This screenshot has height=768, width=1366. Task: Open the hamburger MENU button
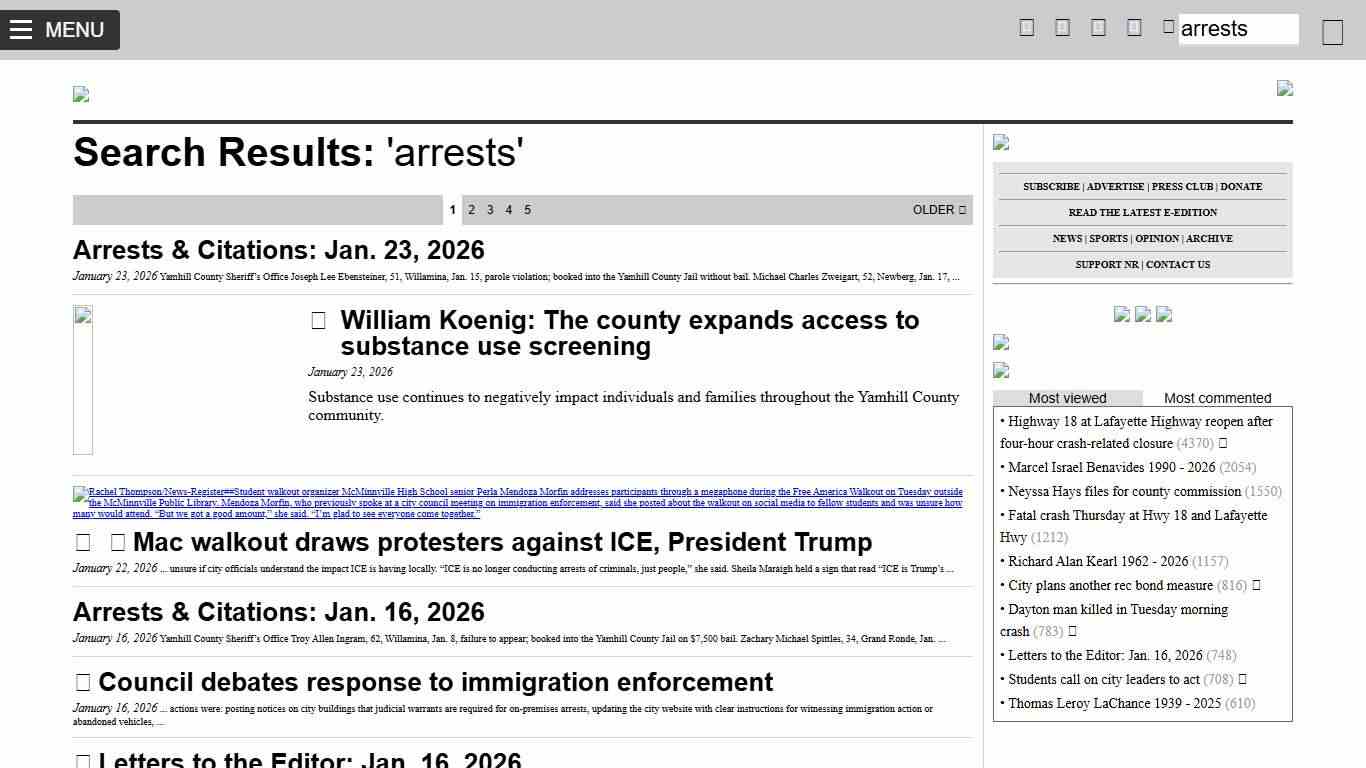(60, 30)
